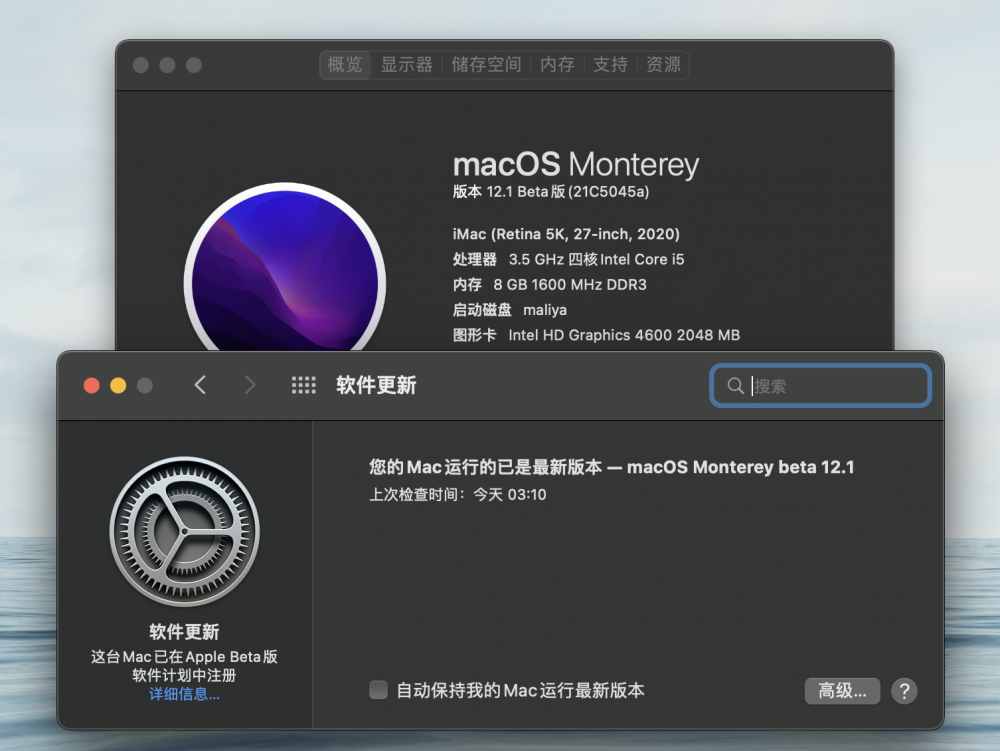Go forward in Software Update window

click(x=250, y=385)
